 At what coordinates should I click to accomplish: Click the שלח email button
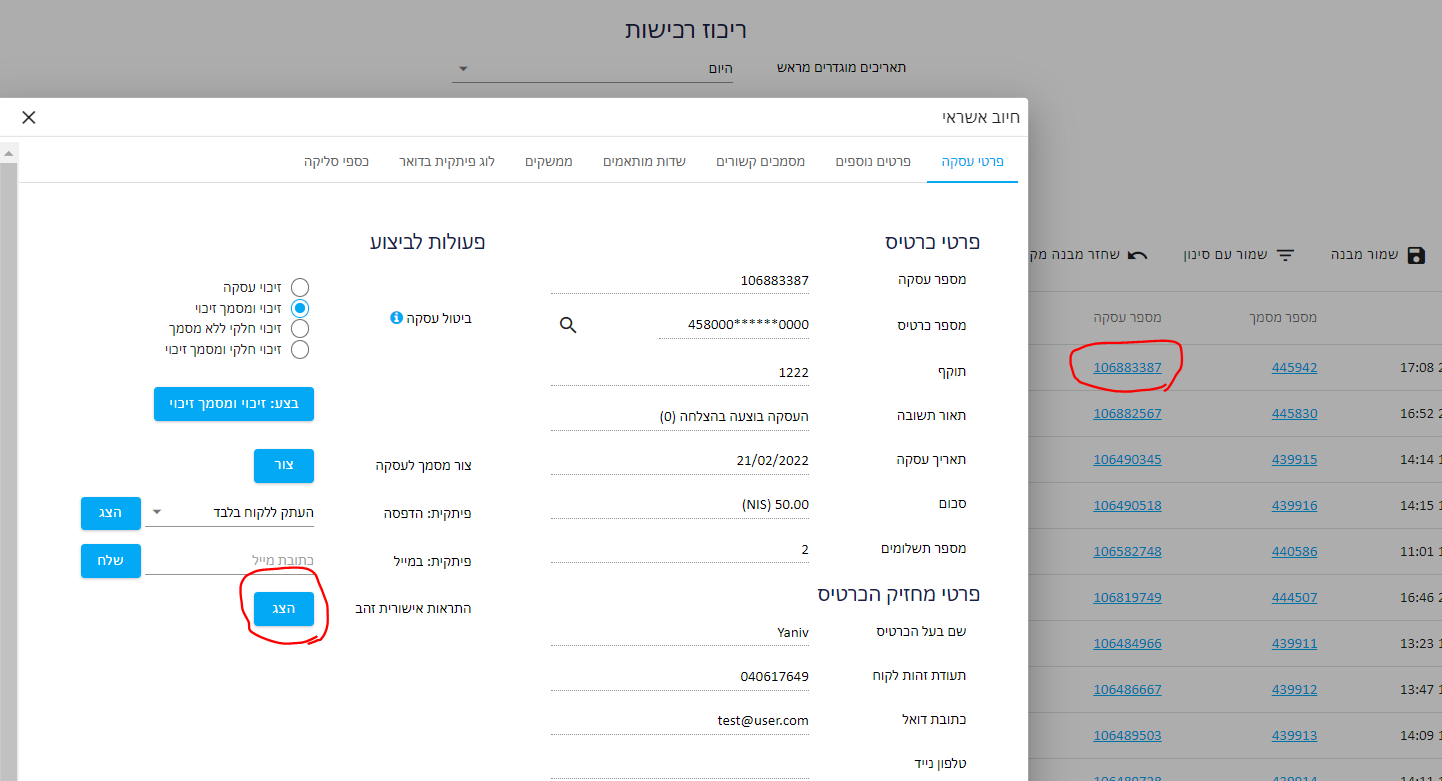pyautogui.click(x=111, y=561)
